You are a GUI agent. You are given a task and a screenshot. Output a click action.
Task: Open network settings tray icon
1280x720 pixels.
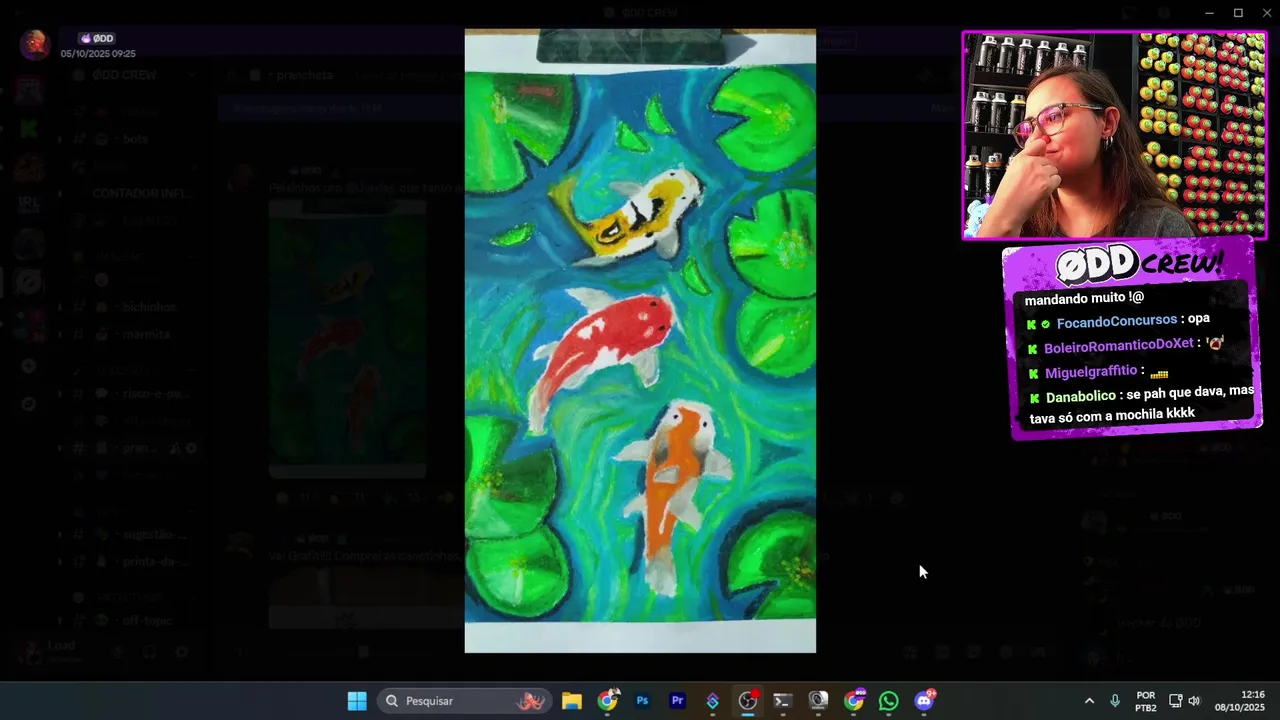[1176, 701]
